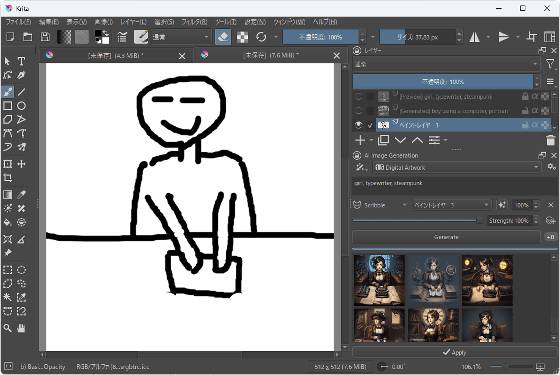
Task: Open AI Image Generation settings gear
Action: coord(551,167)
